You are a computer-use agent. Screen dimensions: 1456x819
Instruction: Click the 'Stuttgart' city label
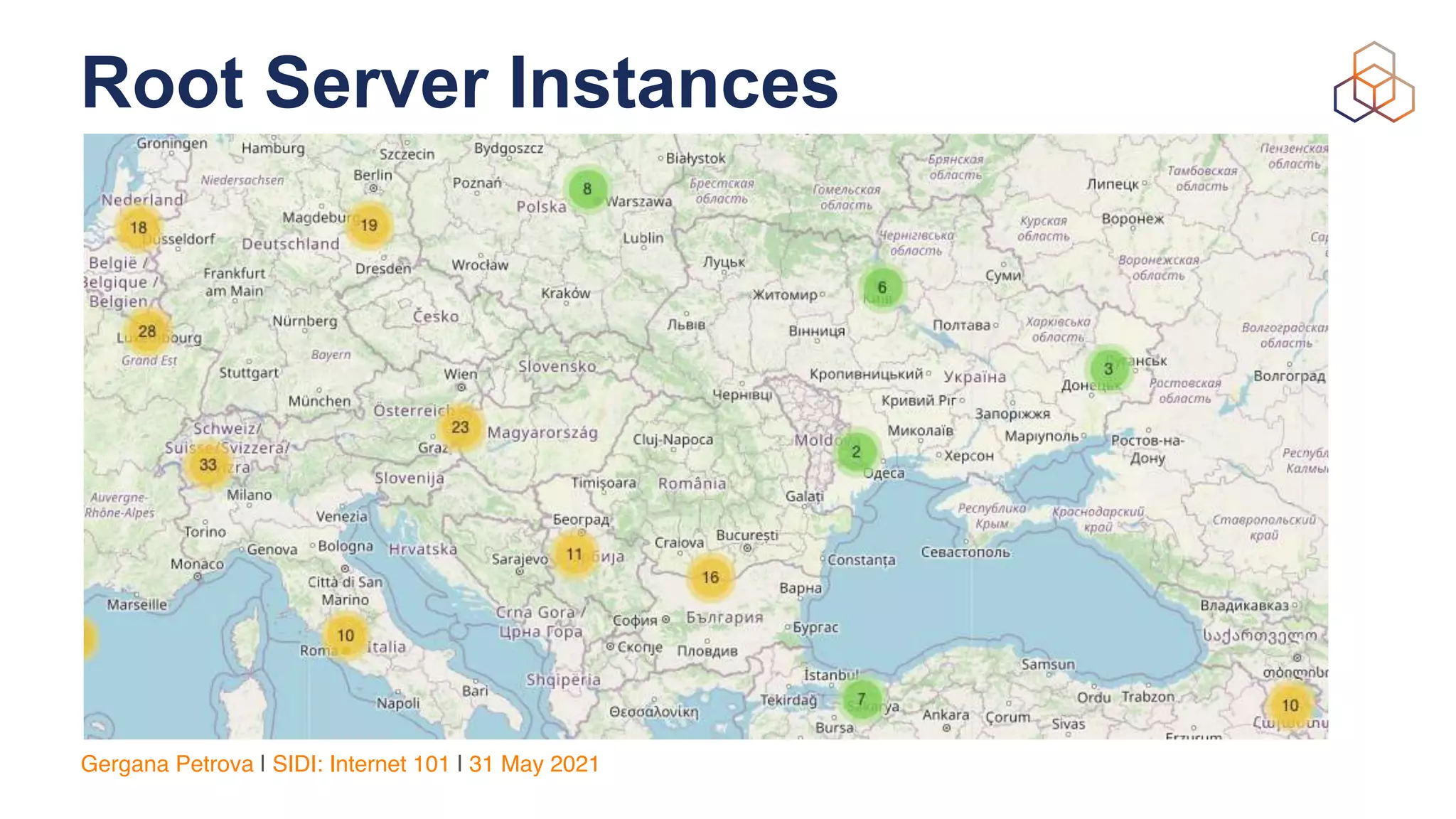(x=249, y=373)
